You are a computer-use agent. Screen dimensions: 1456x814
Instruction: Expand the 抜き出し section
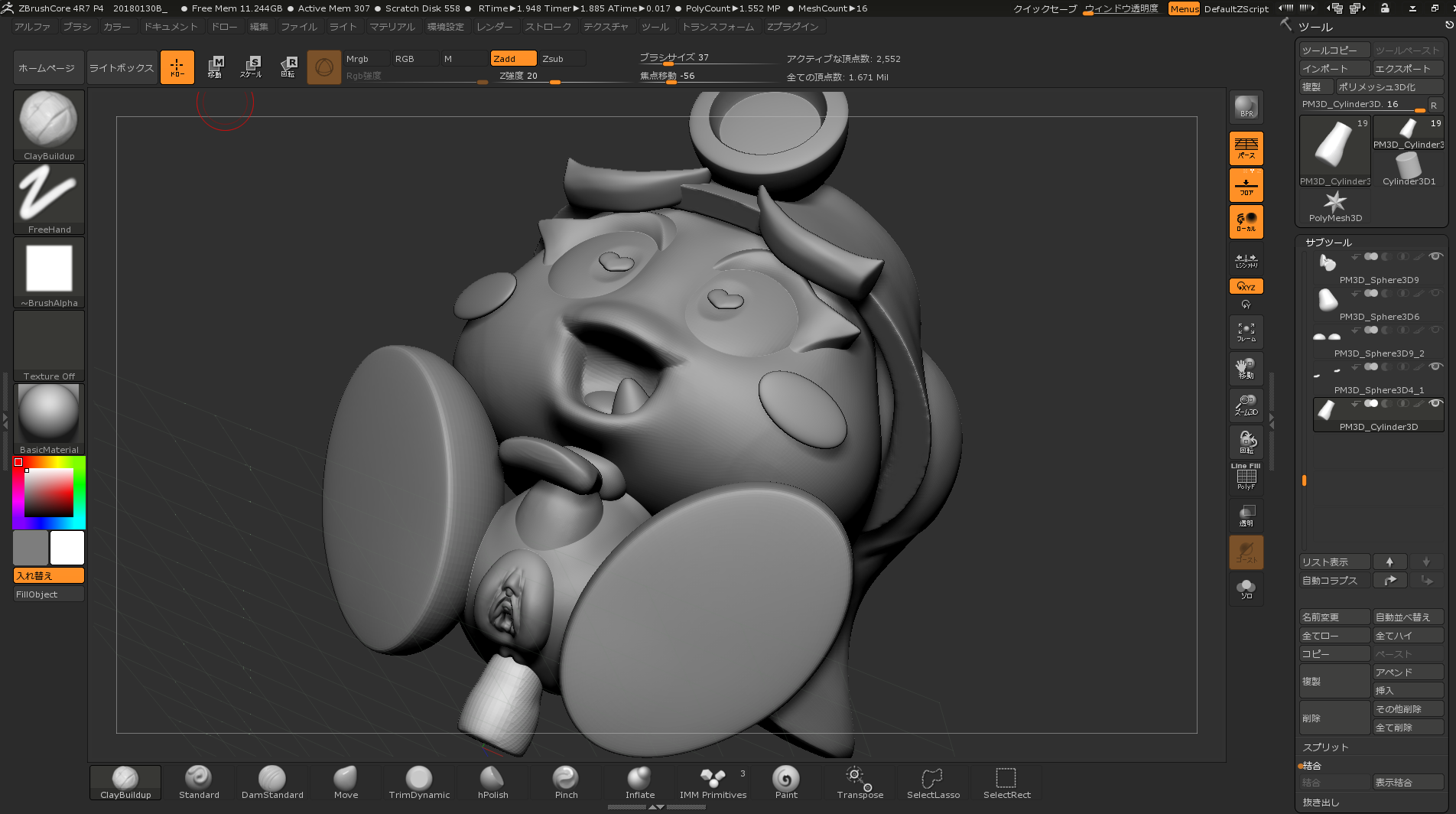1321,803
